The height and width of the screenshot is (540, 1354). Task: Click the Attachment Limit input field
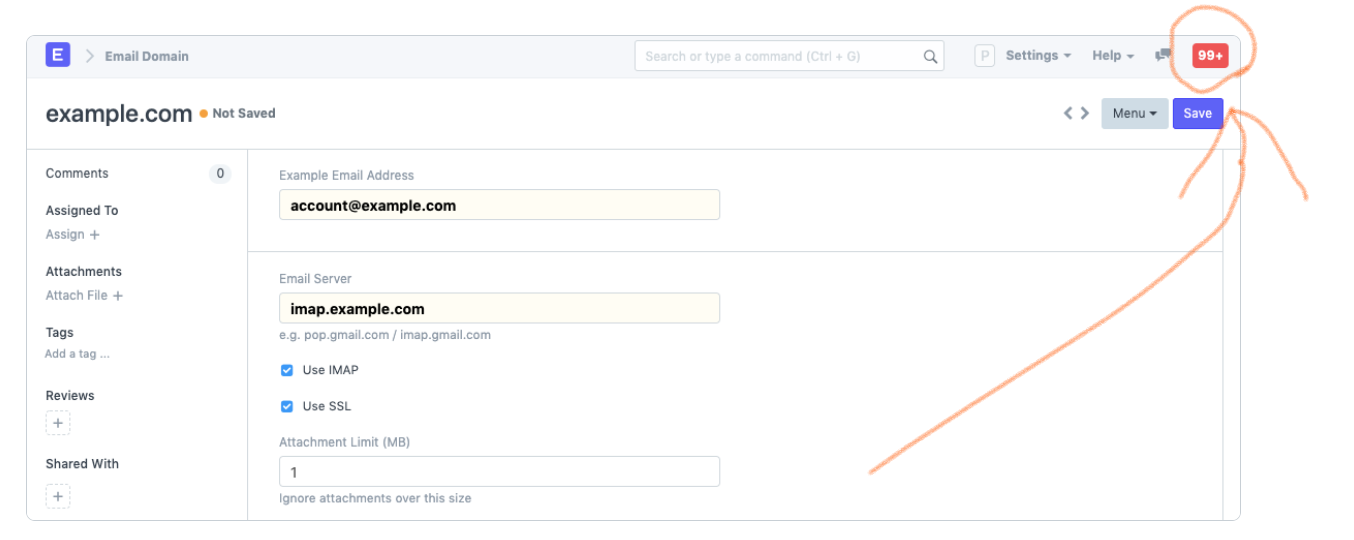click(499, 472)
